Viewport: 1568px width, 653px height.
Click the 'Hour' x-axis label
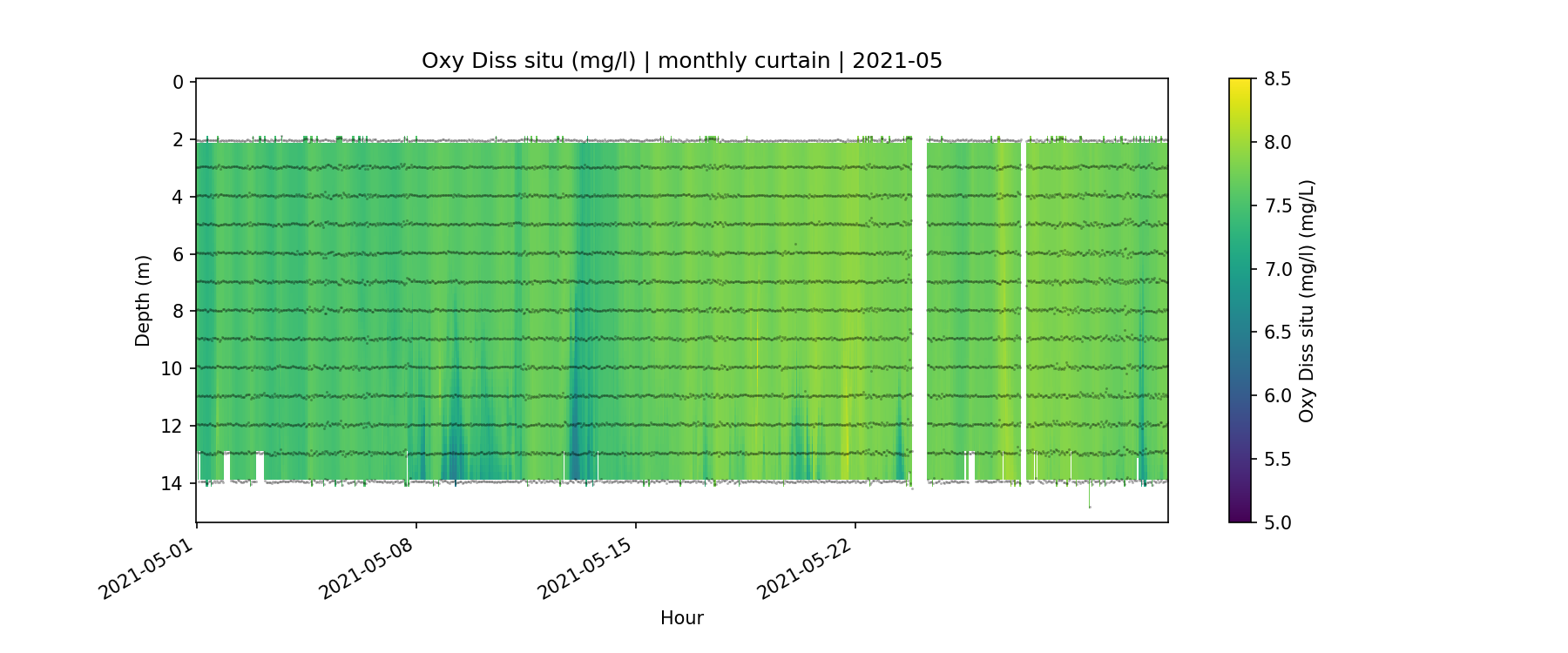[x=681, y=618]
